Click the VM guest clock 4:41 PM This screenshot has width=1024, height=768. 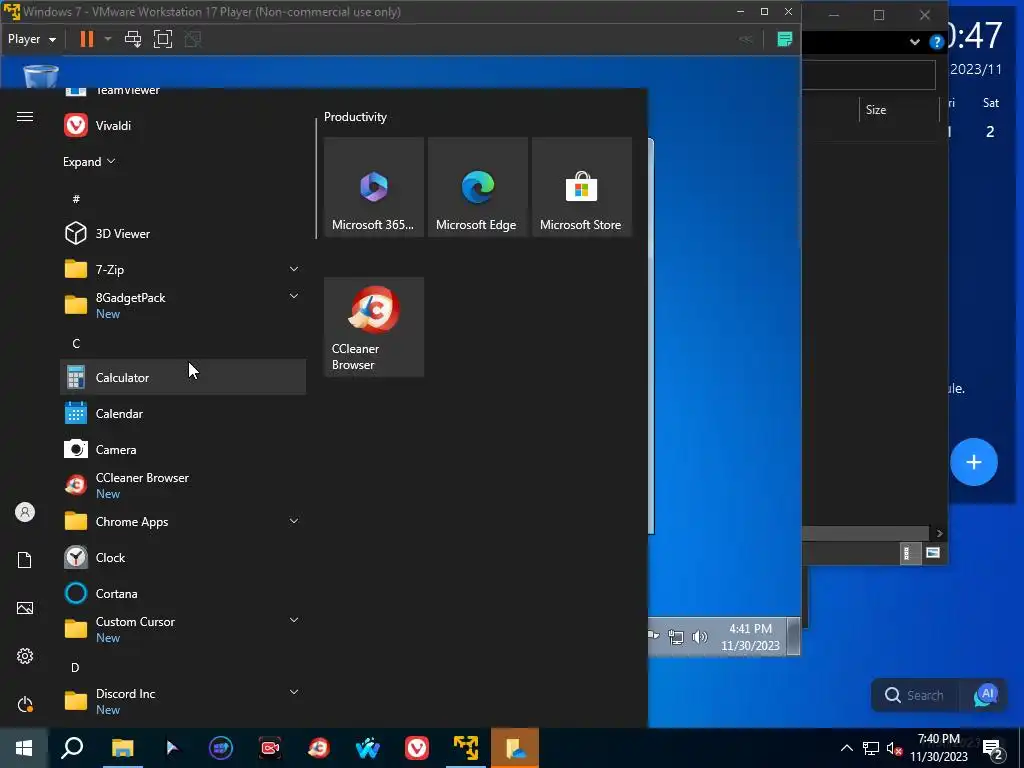coord(750,637)
